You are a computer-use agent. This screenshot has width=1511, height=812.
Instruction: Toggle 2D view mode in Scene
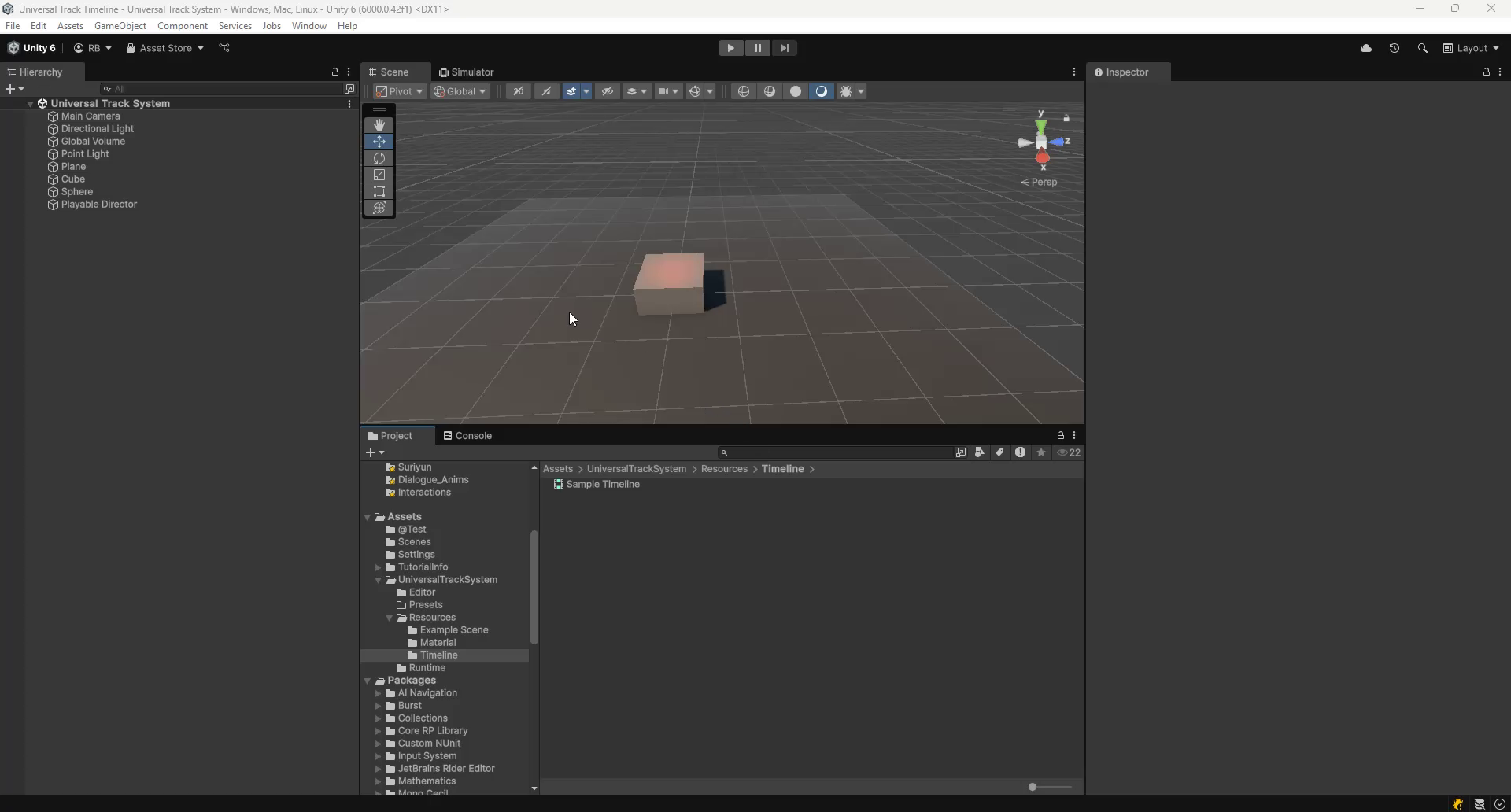tap(519, 91)
